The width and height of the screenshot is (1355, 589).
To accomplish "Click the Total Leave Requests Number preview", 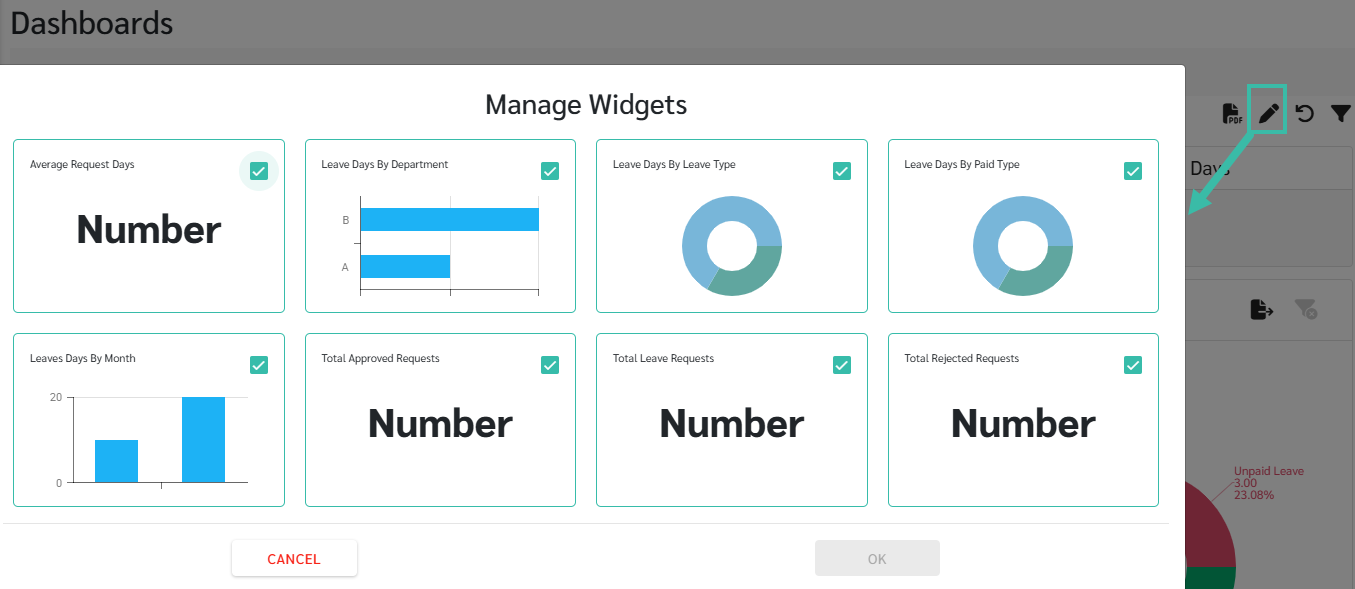I will point(732,424).
